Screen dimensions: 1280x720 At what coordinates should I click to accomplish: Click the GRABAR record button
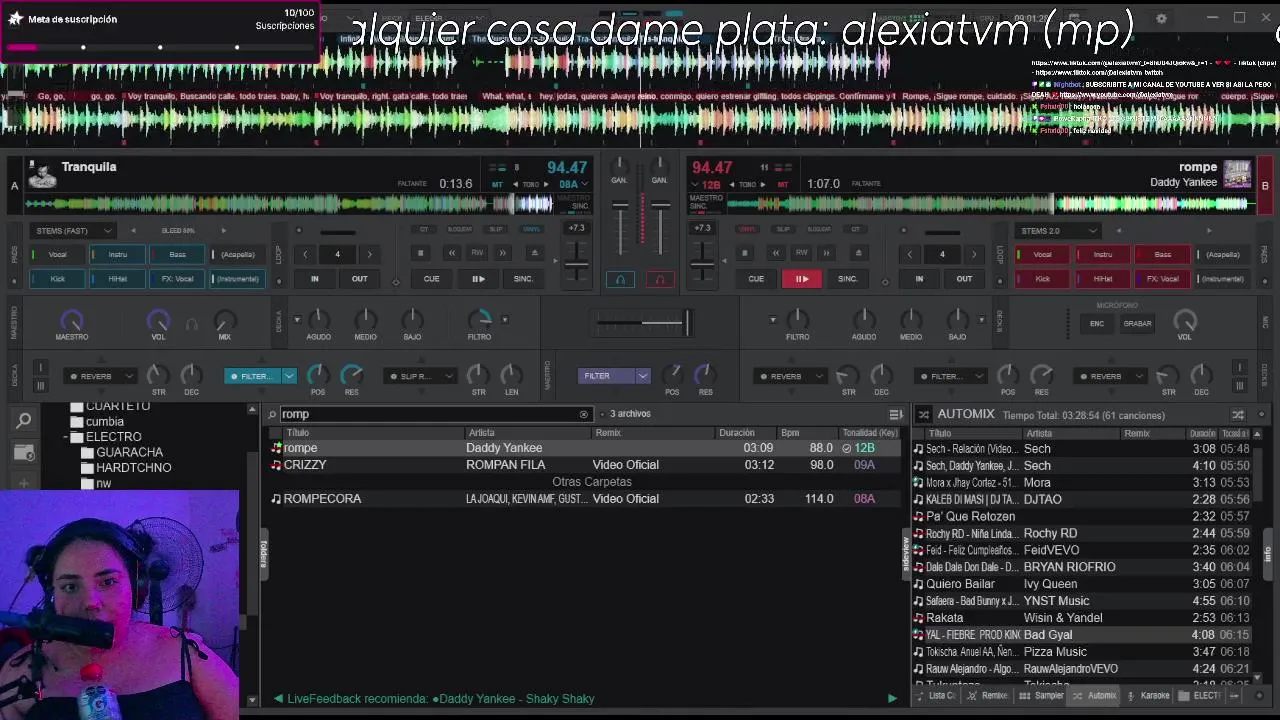click(1137, 324)
